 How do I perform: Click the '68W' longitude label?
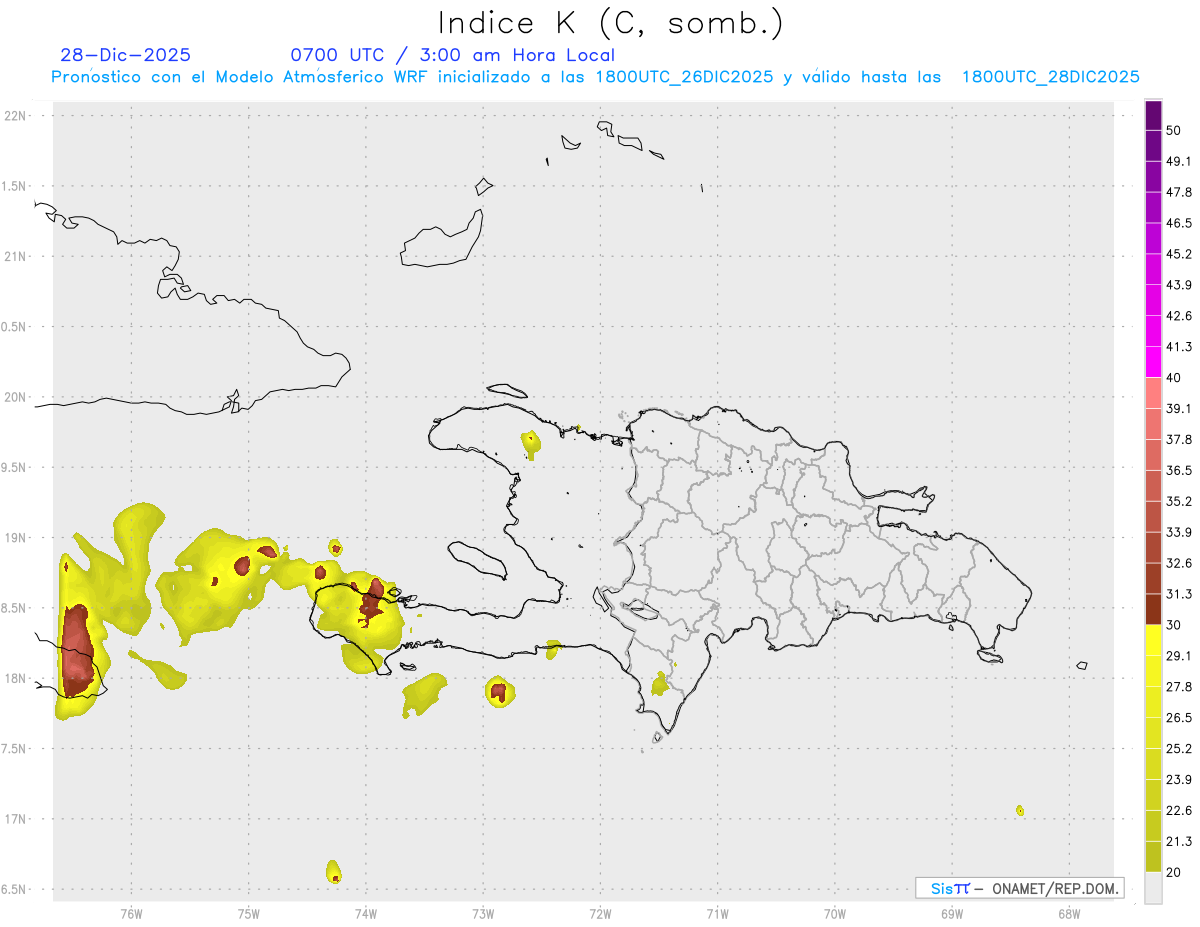[x=1069, y=914]
